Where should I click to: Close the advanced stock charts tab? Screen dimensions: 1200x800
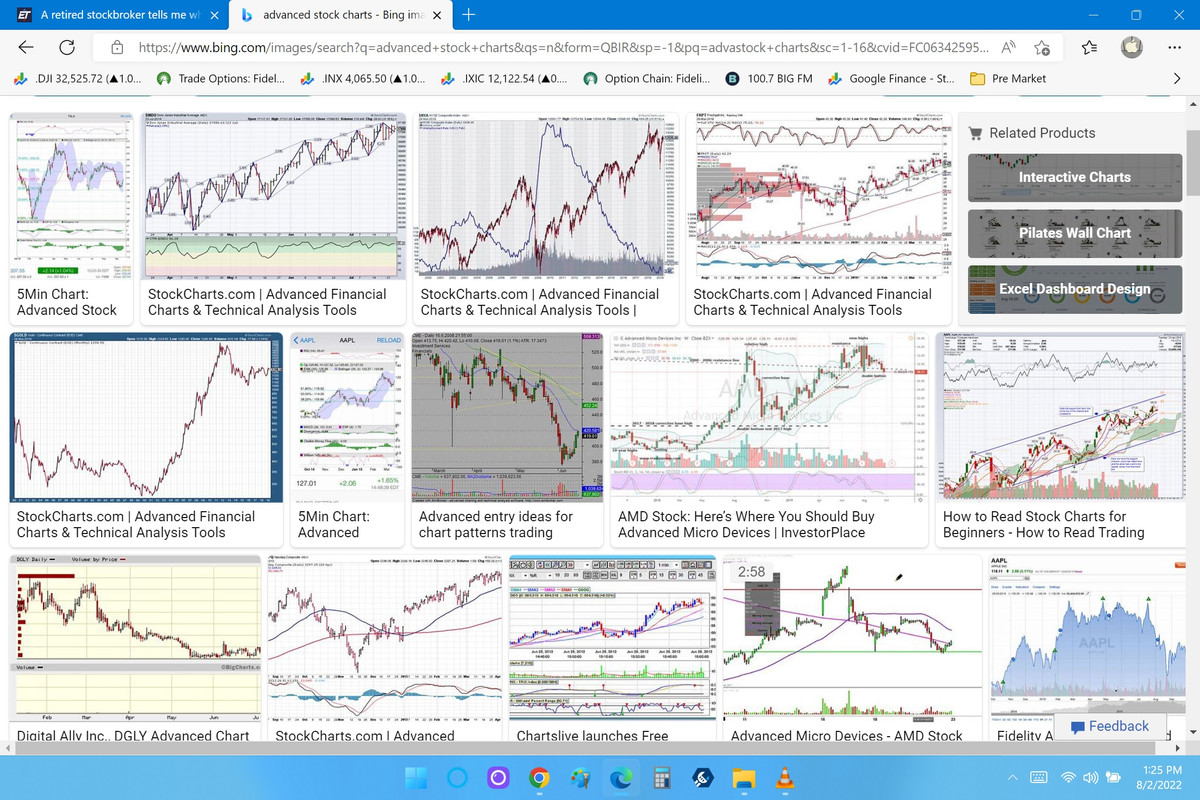[439, 16]
